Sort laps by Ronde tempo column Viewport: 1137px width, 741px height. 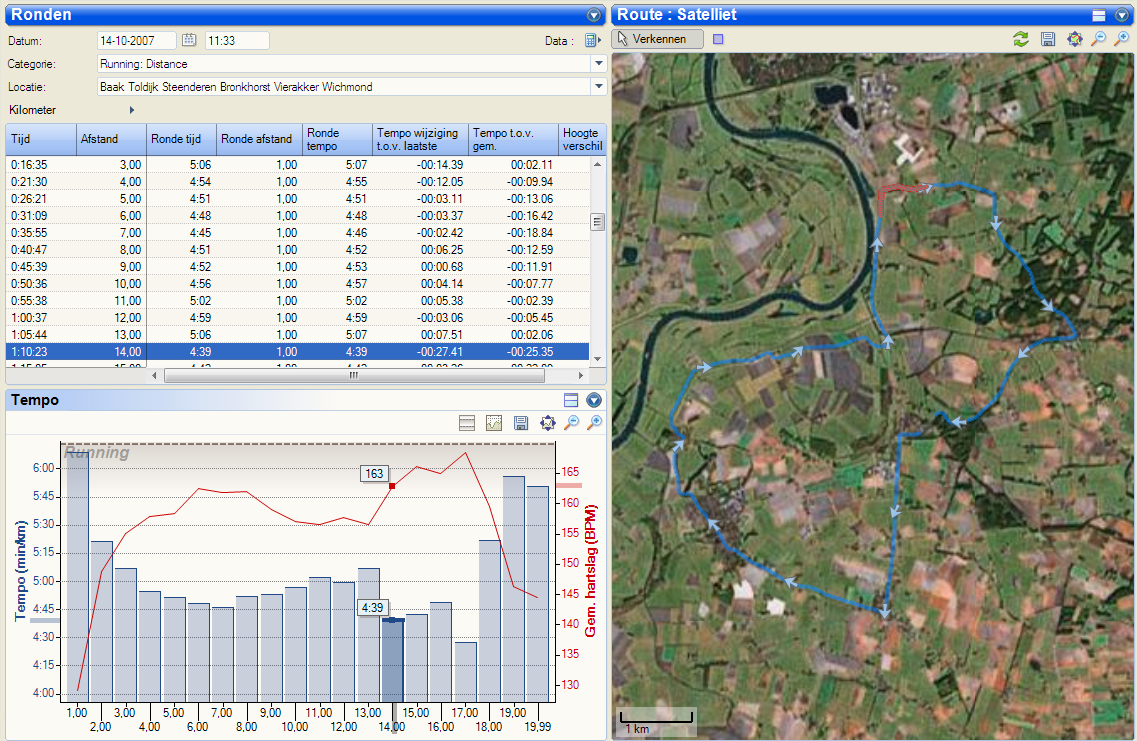(336, 139)
